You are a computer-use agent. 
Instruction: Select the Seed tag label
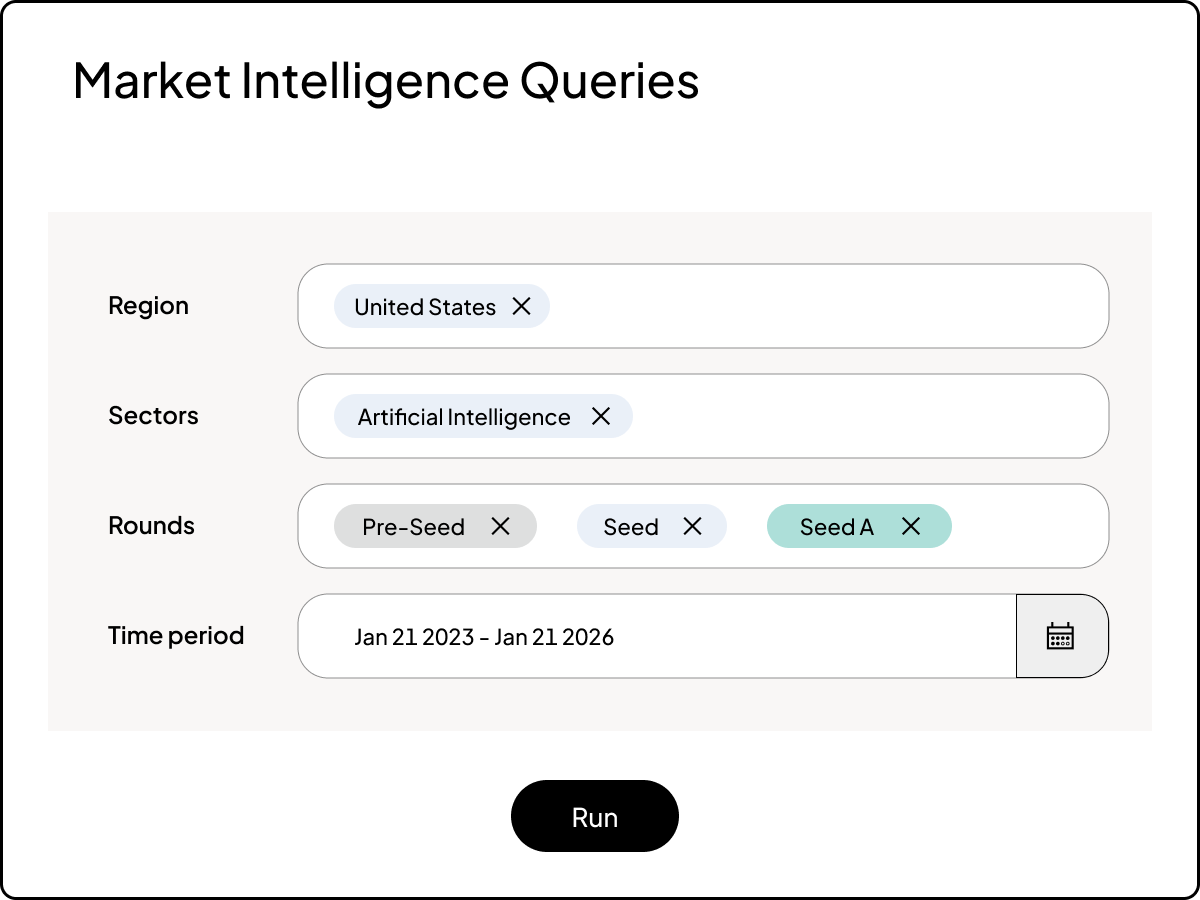click(x=631, y=527)
